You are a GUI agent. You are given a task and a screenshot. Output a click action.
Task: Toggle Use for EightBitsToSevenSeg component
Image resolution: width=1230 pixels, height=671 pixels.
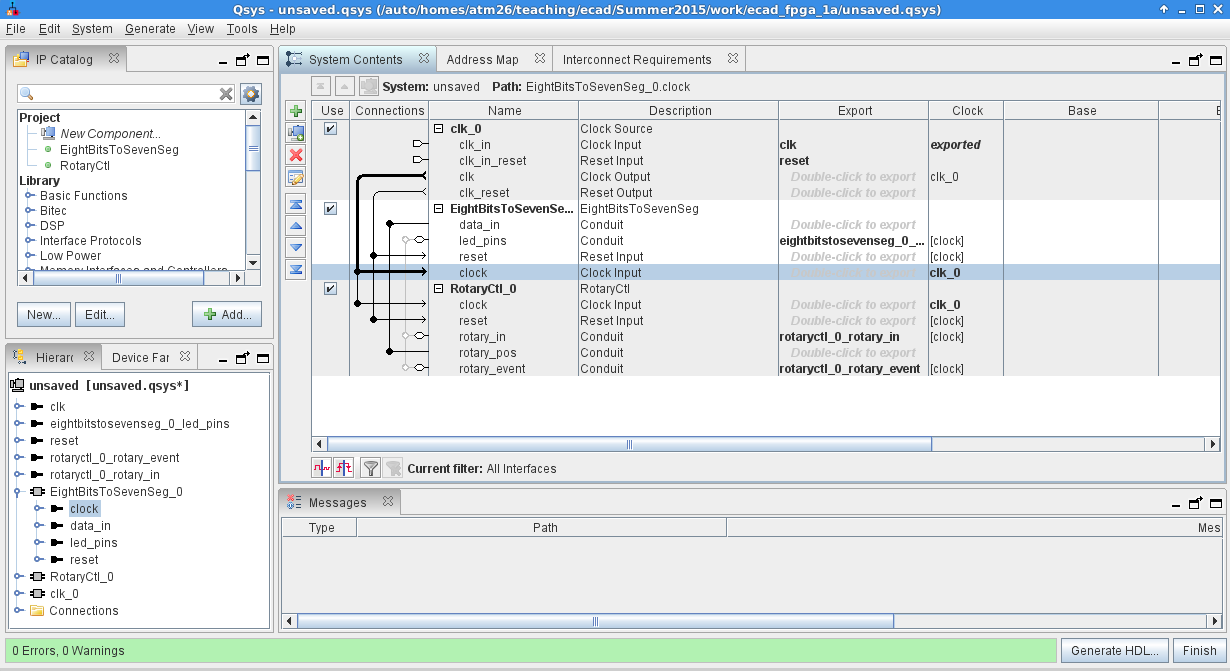330,208
